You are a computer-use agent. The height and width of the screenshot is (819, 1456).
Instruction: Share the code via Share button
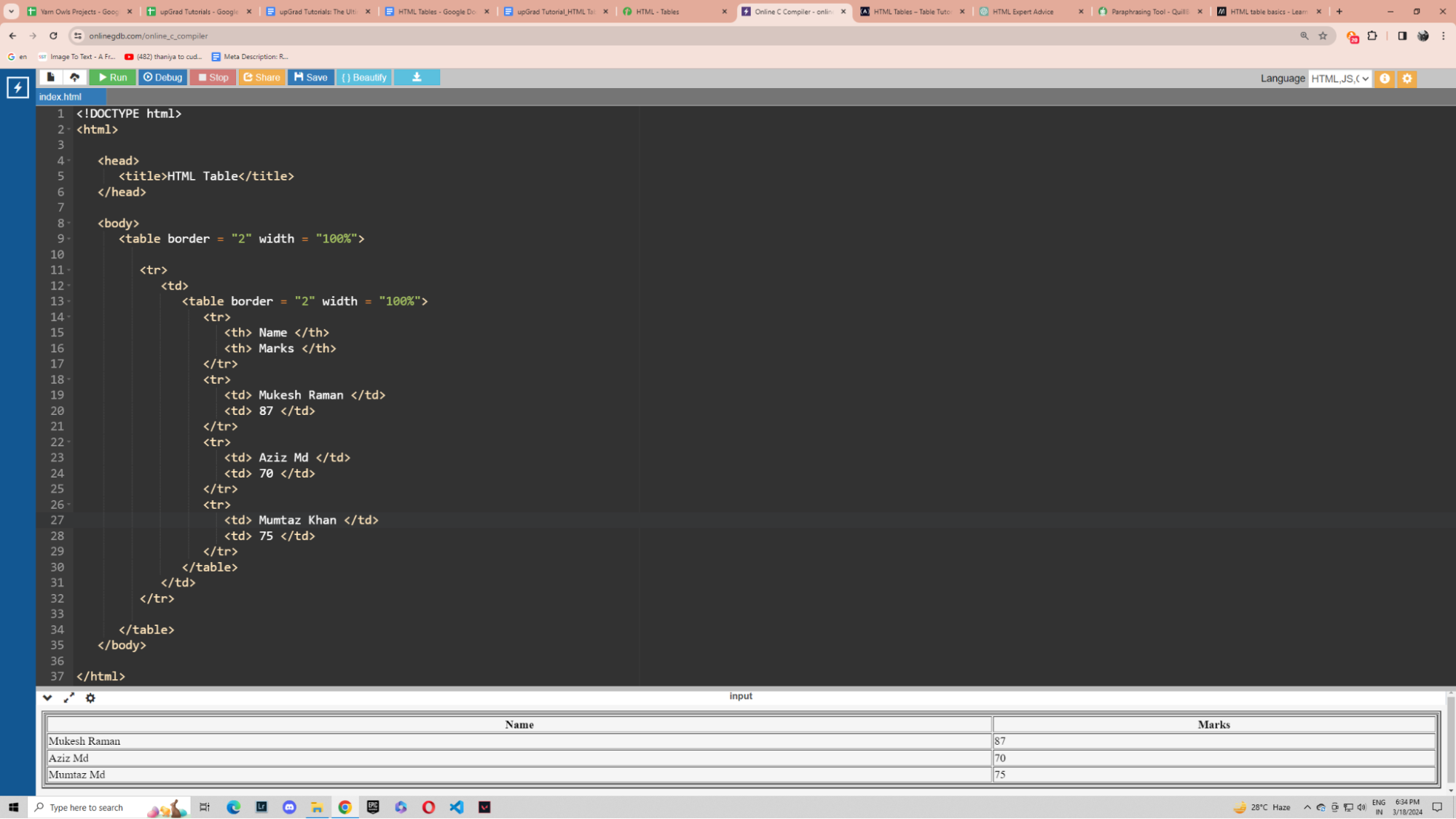point(261,77)
